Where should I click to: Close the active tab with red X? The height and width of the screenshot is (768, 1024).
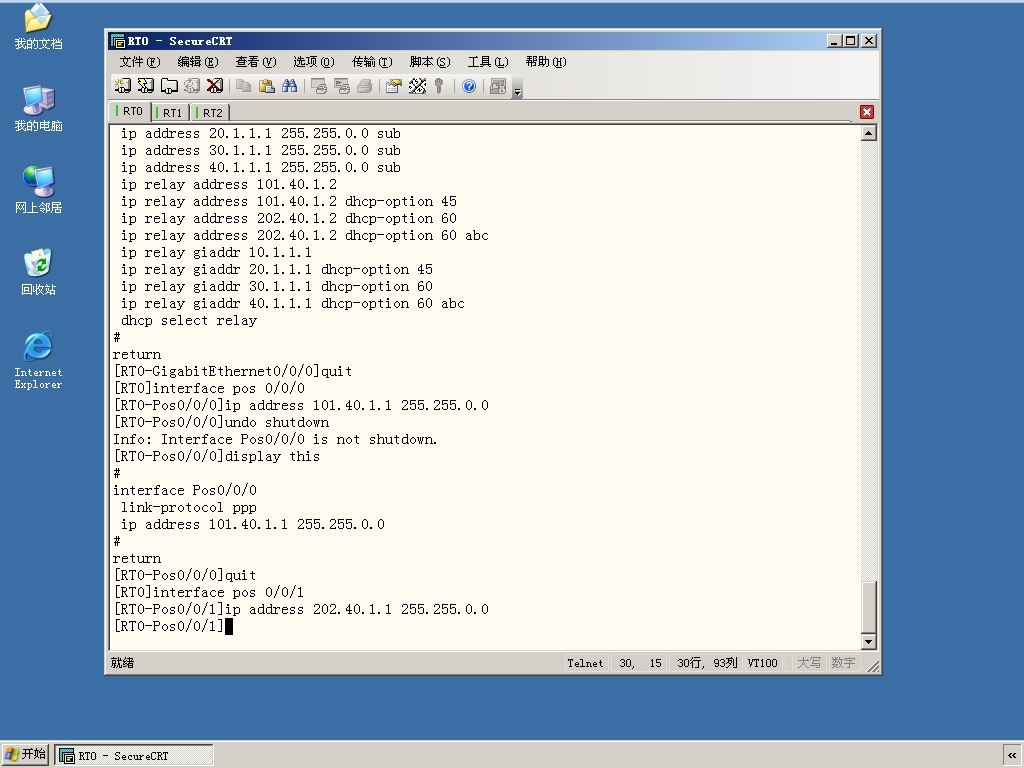point(867,112)
